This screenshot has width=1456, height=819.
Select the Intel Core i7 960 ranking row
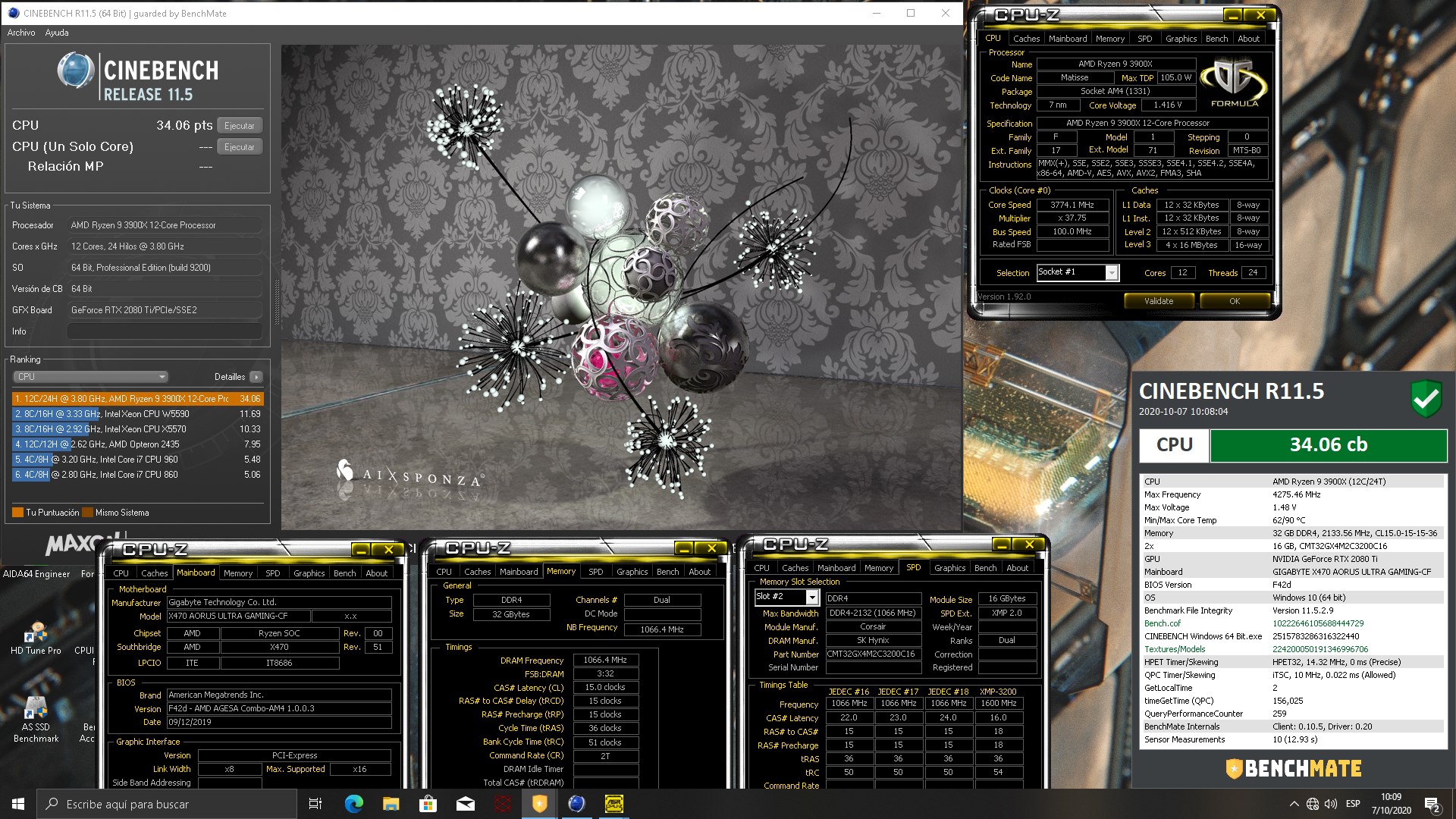click(x=137, y=460)
